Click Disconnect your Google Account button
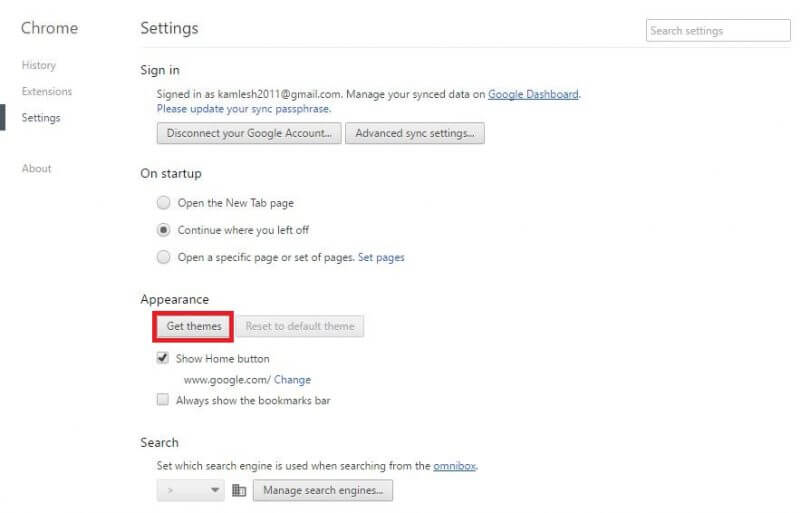800x513 pixels. coord(249,133)
